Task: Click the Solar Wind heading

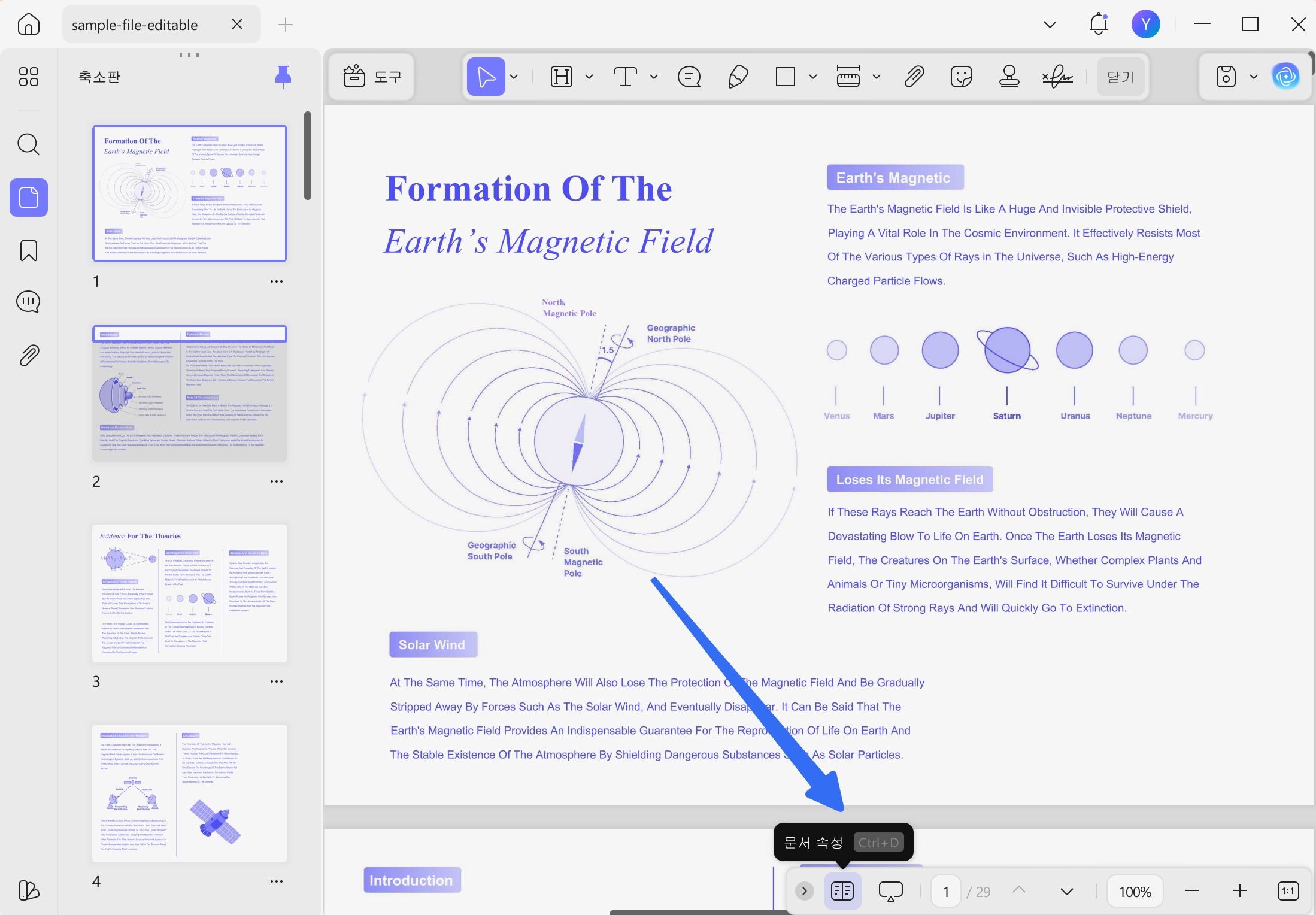Action: (x=433, y=644)
